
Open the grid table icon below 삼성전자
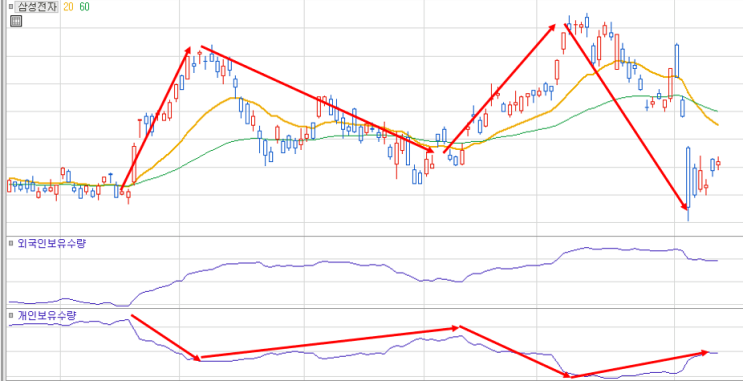tap(16, 20)
